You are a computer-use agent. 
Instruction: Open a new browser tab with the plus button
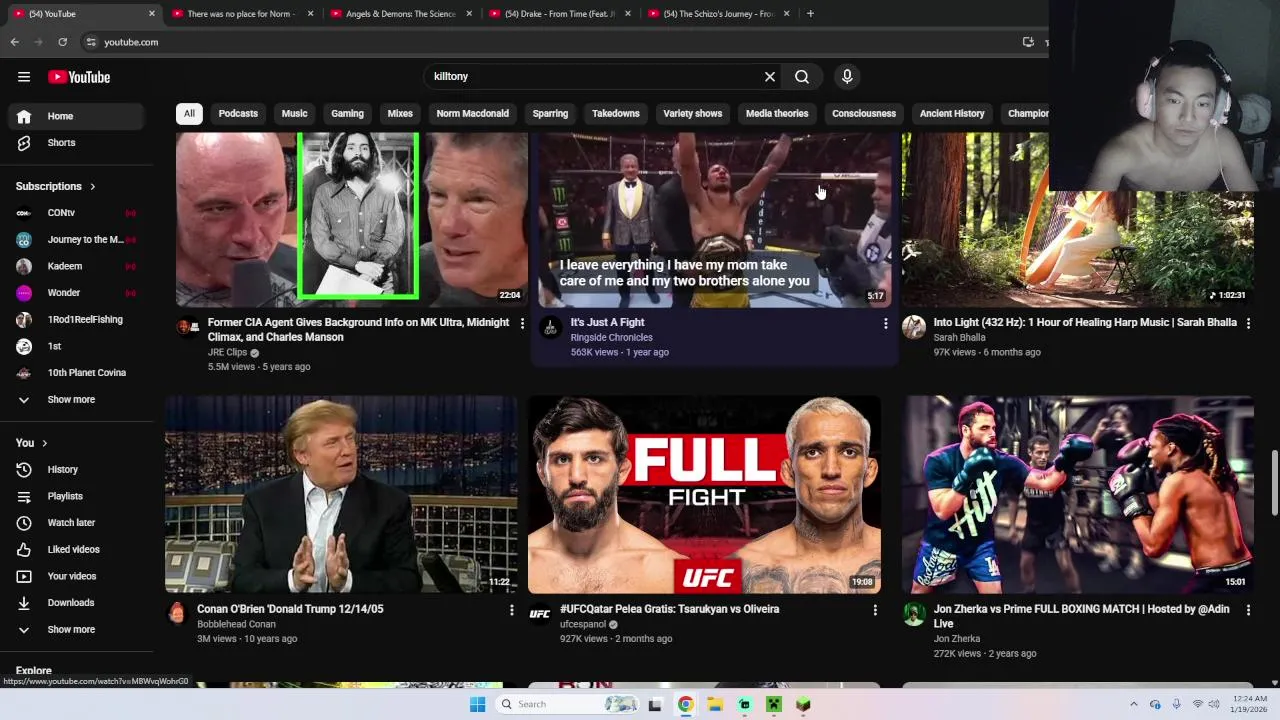point(810,14)
